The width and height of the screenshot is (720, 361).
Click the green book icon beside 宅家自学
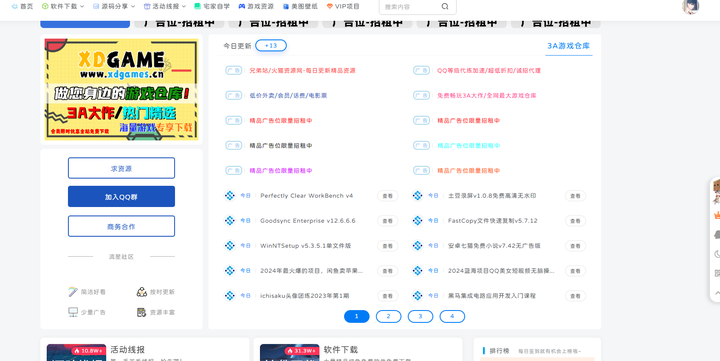pyautogui.click(x=197, y=6)
